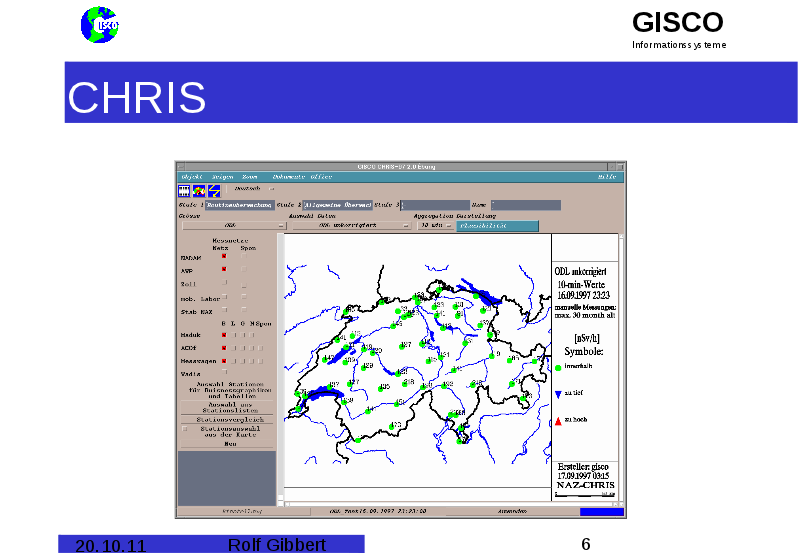Open the Auswahl Daten dropdown
The width and height of the screenshot is (800, 553).
(x=350, y=226)
